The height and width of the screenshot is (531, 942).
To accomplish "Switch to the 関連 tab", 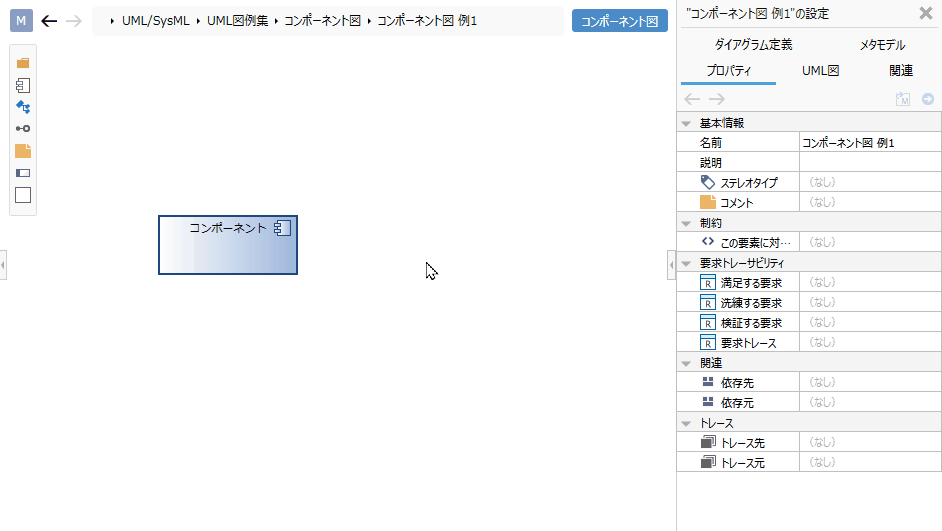I will tap(901, 71).
